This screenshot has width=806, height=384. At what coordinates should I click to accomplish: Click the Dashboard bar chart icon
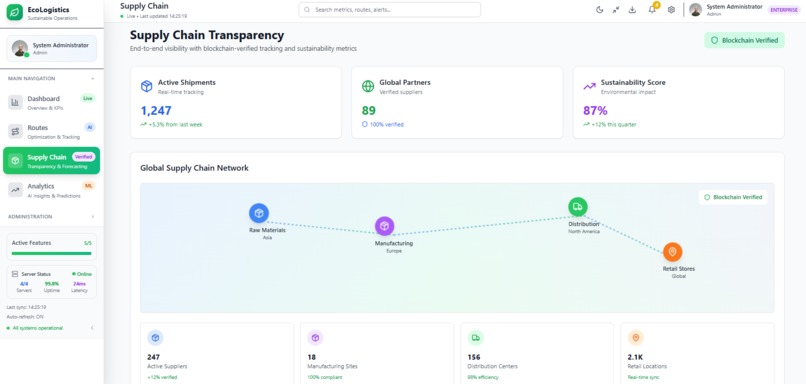pos(15,102)
